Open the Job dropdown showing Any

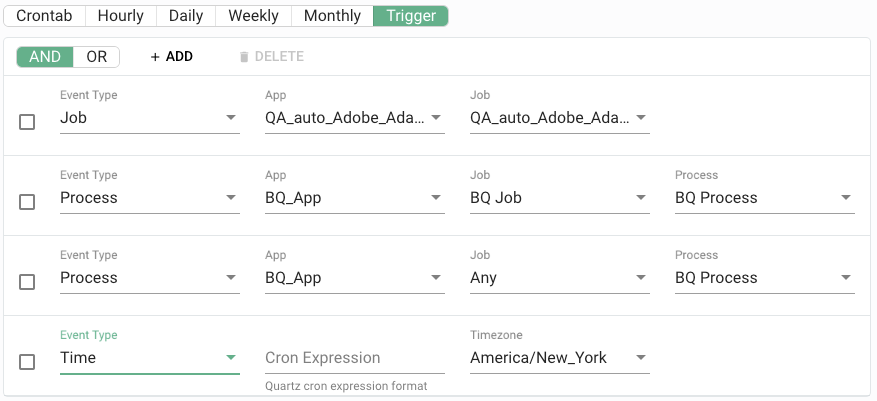click(559, 278)
